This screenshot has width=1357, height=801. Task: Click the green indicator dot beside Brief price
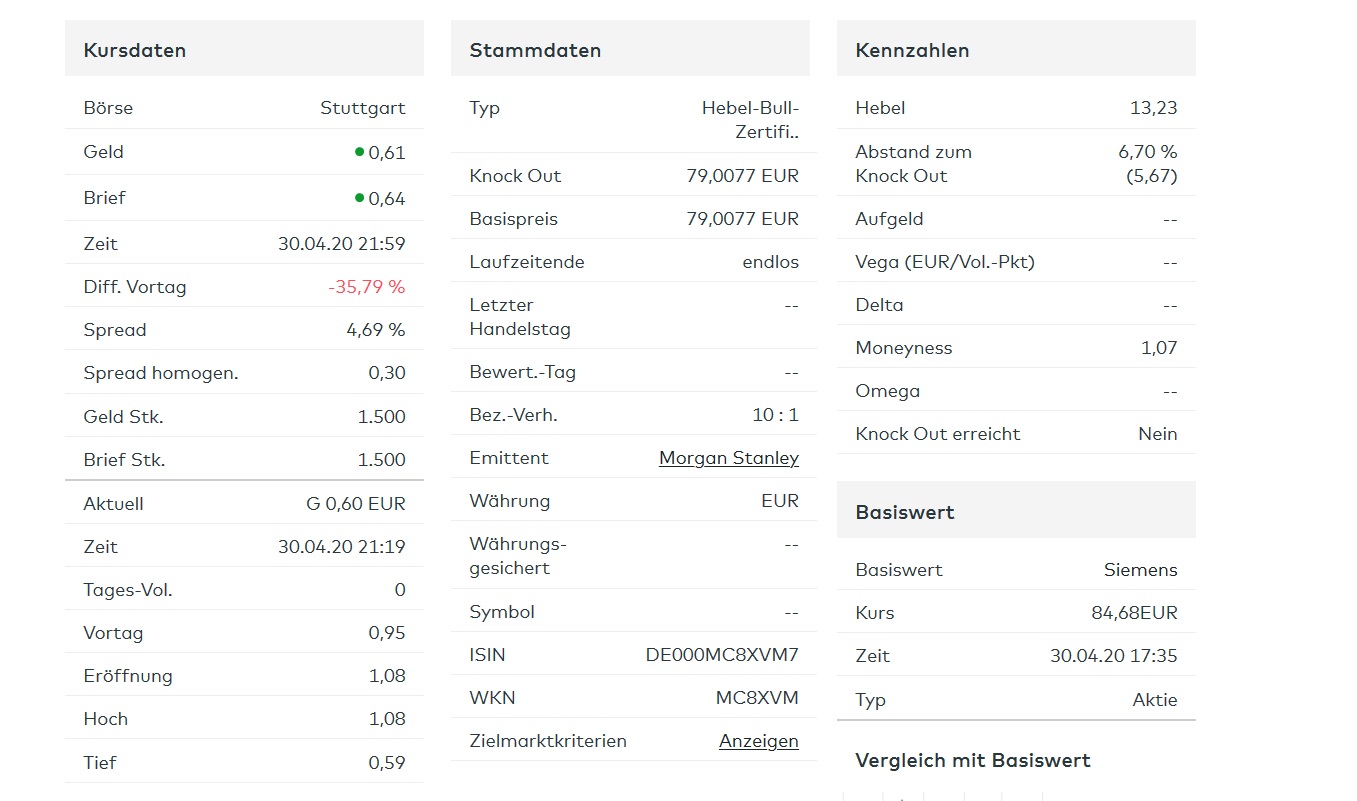pyautogui.click(x=359, y=198)
